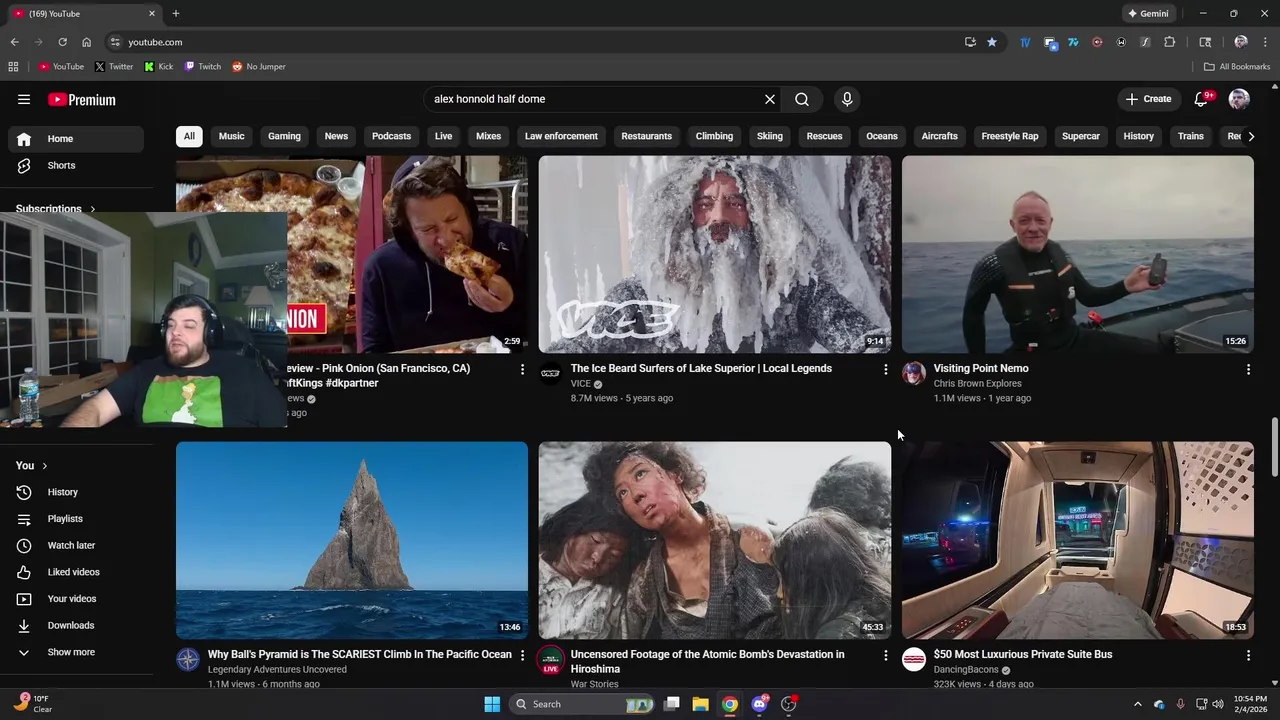Image resolution: width=1280 pixels, height=720 pixels.
Task: Open the Uncensored Footage of Hiroshima title
Action: coord(708,661)
